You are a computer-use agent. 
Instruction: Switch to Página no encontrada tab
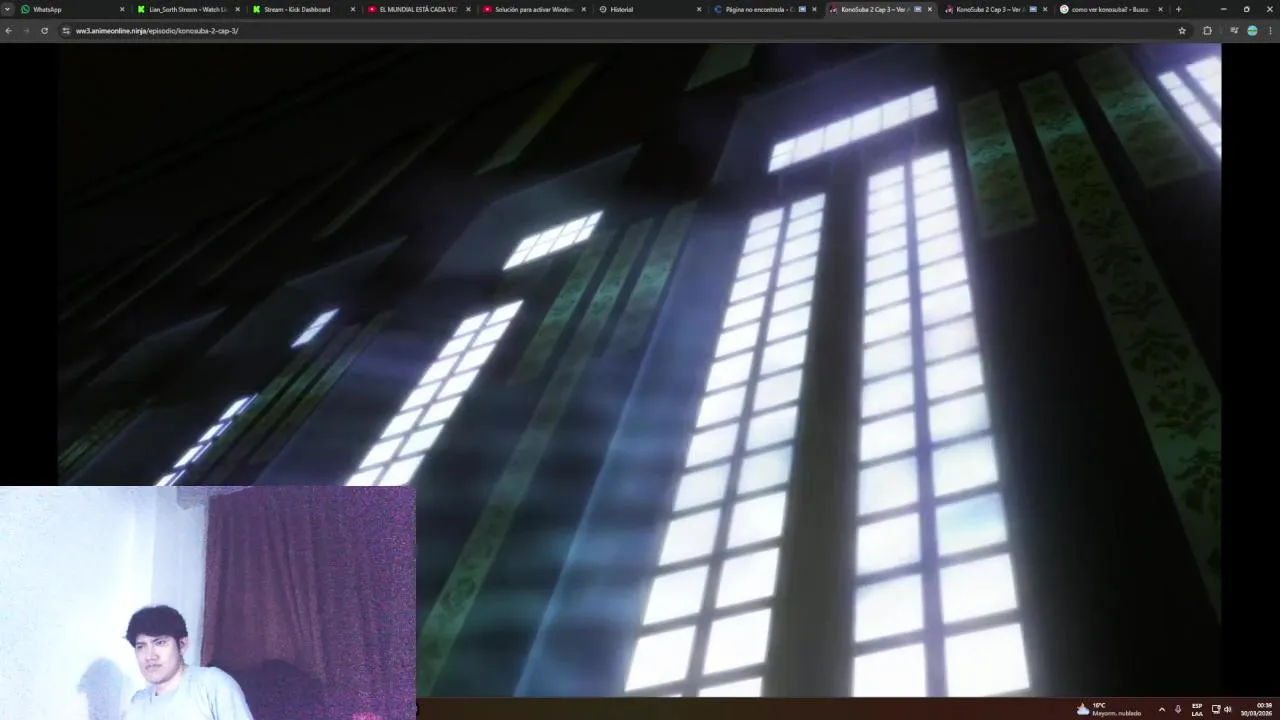764,9
